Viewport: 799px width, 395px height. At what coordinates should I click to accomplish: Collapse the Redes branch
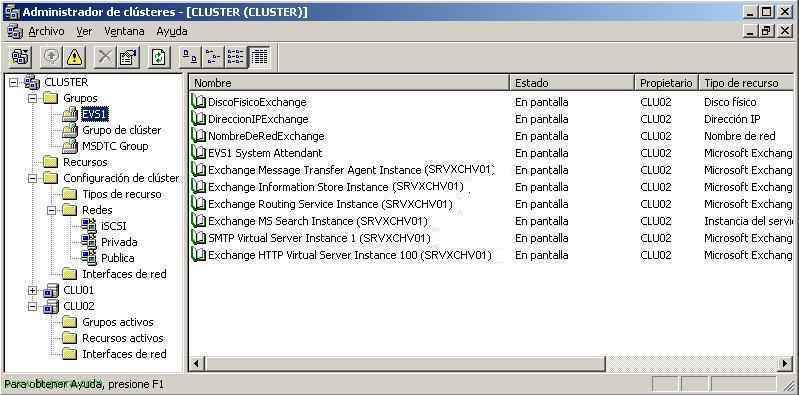[x=52, y=210]
